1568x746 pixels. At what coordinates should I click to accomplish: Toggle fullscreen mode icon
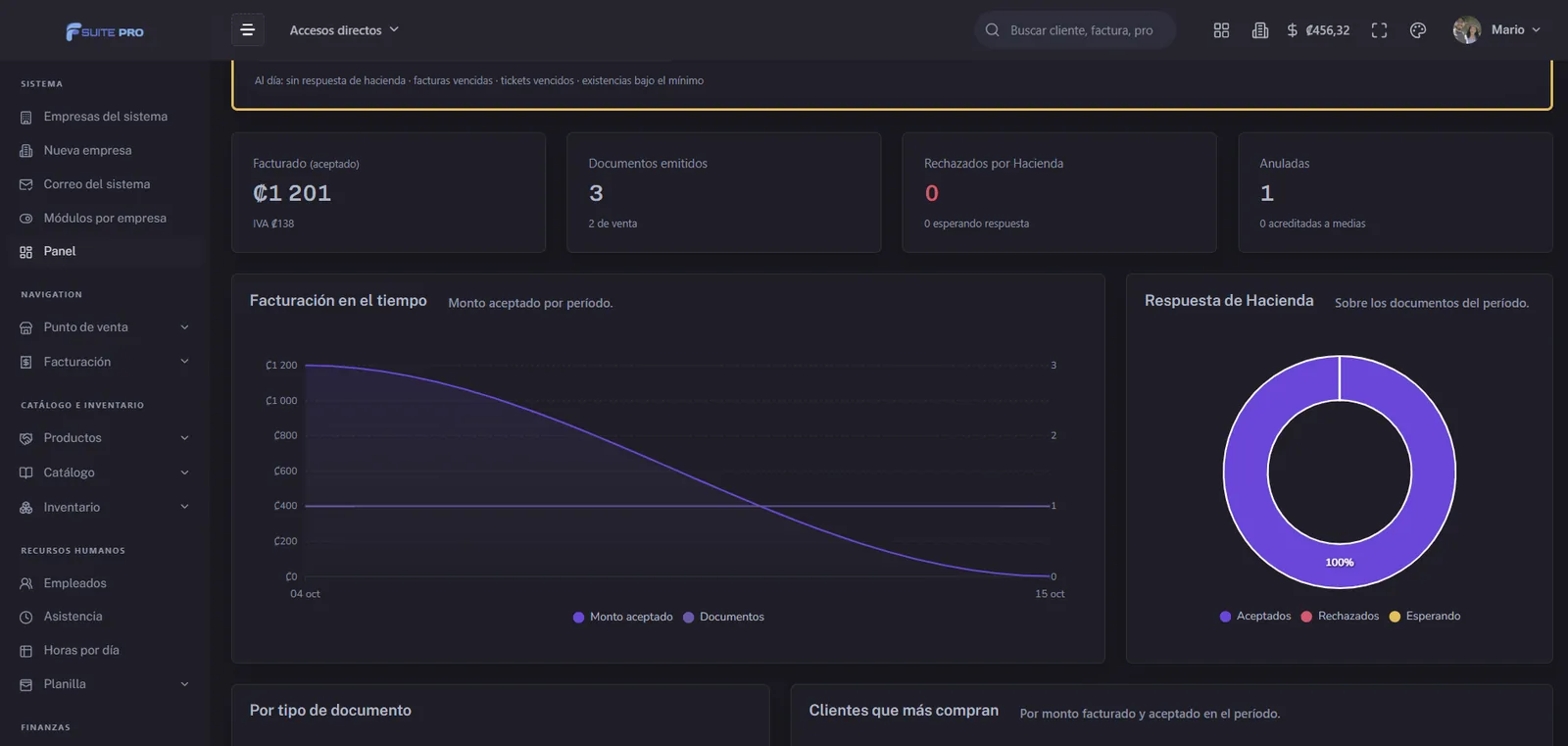click(x=1379, y=30)
